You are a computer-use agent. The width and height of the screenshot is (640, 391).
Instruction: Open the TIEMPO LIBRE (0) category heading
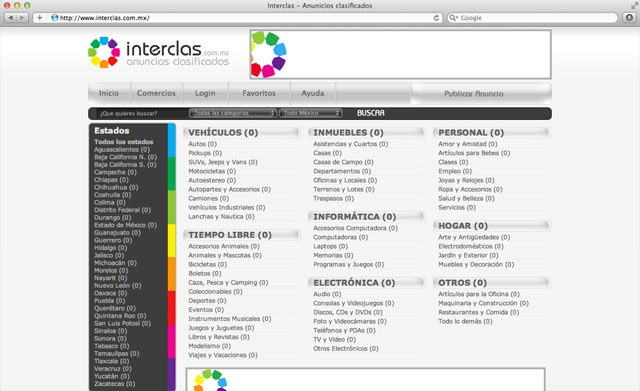click(x=230, y=235)
